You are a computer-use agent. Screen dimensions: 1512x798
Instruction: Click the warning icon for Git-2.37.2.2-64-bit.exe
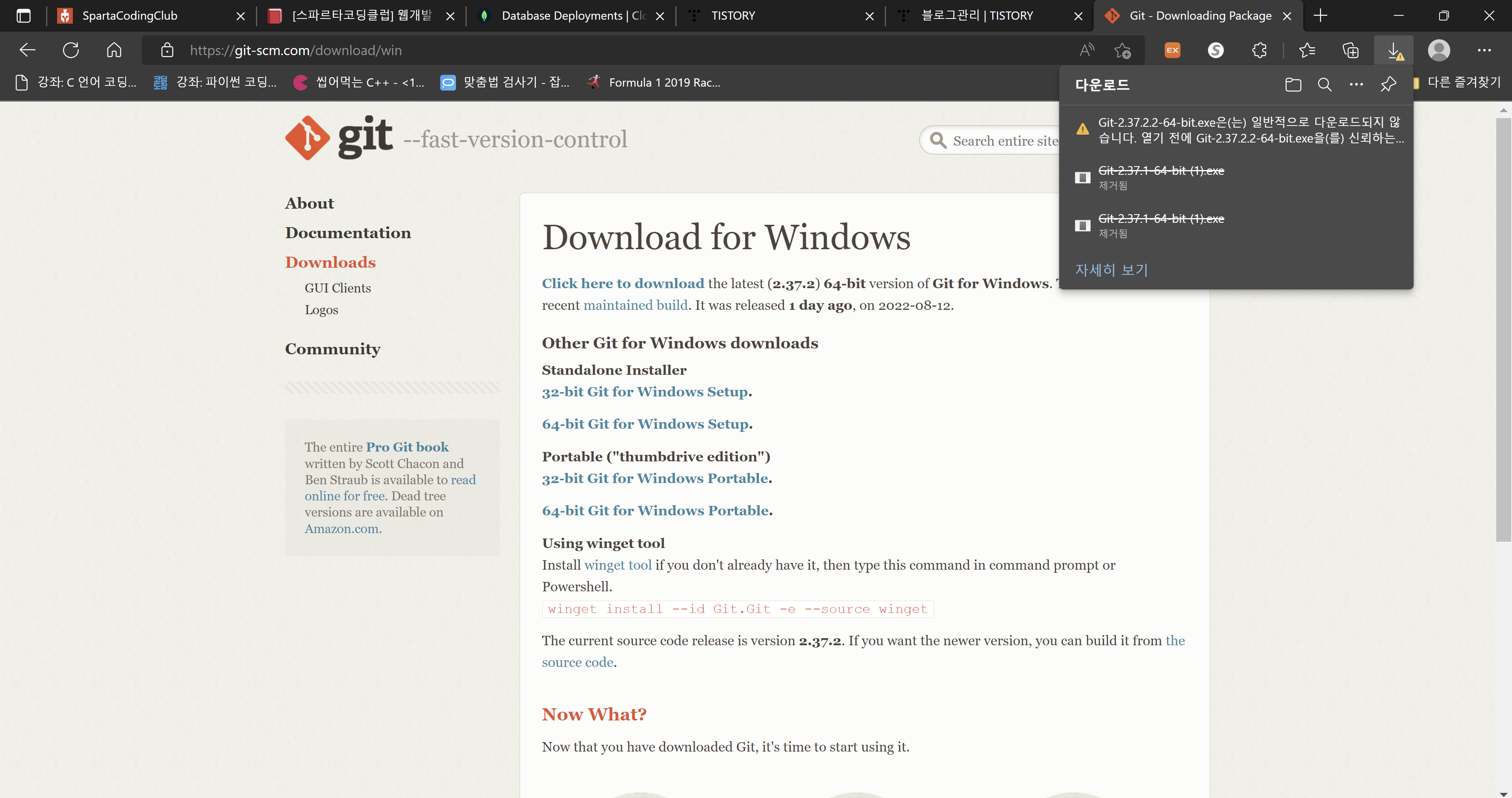coord(1082,130)
